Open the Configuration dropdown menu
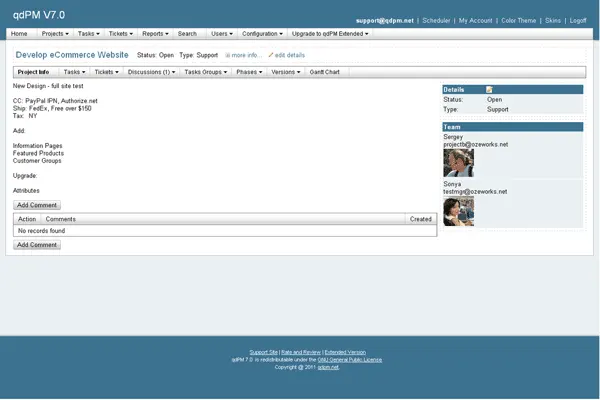 coord(262,33)
